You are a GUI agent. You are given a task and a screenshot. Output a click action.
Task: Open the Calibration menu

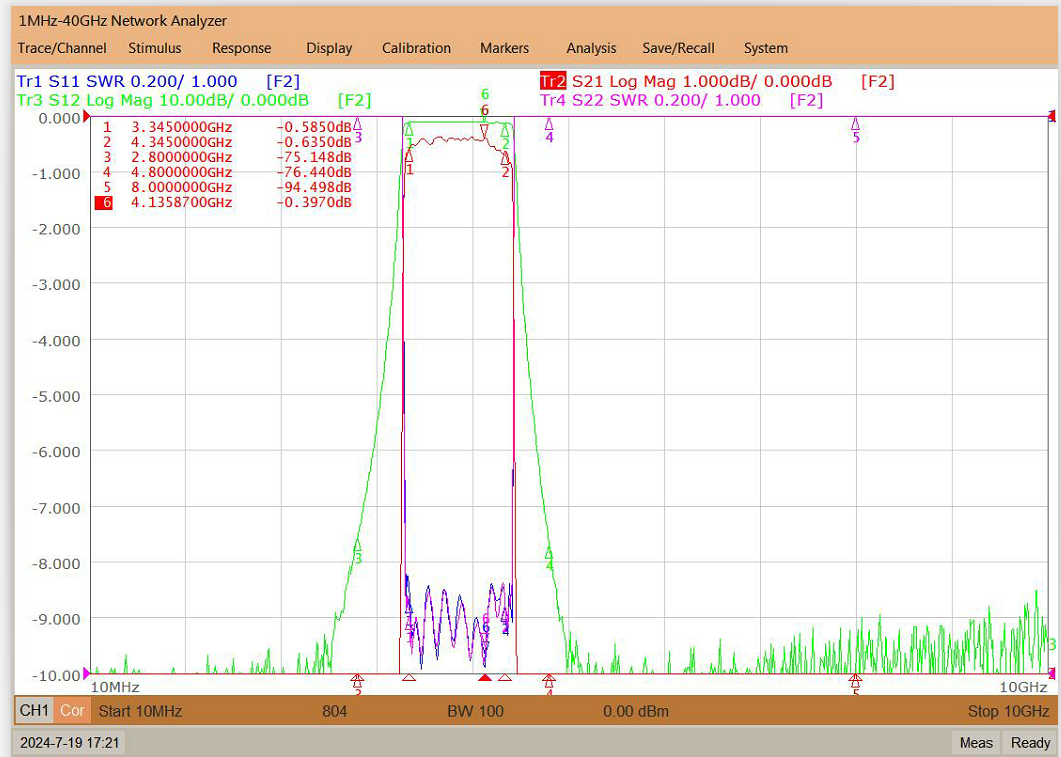[416, 48]
